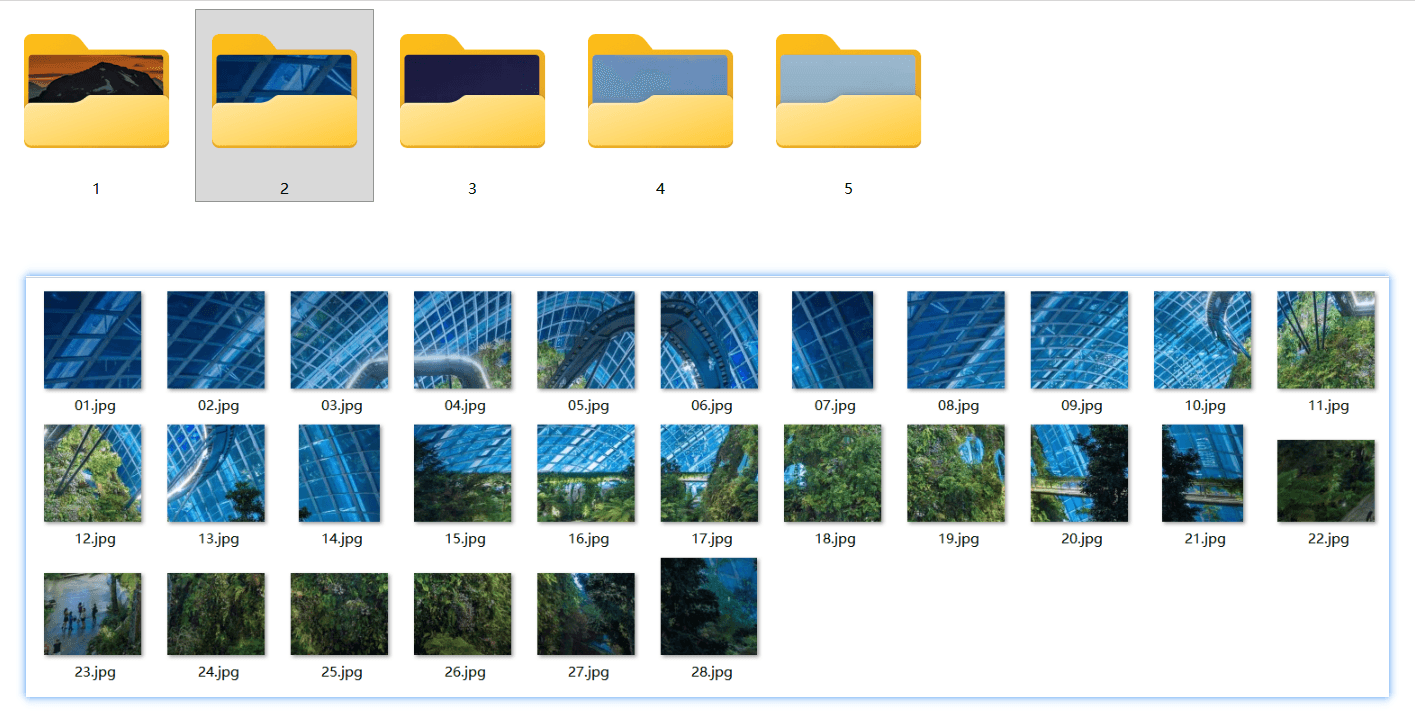
Task: Select the 28.jpg thumbnail
Action: [709, 606]
